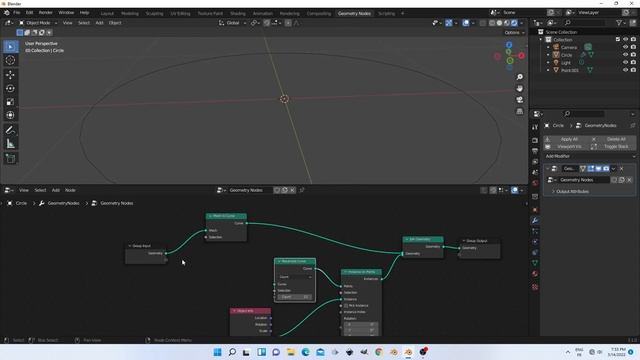Select the Add Cube tool
The width and height of the screenshot is (640, 360).
[10, 158]
